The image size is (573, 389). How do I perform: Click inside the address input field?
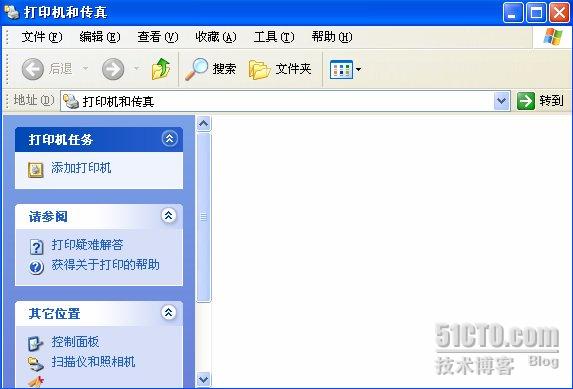285,101
